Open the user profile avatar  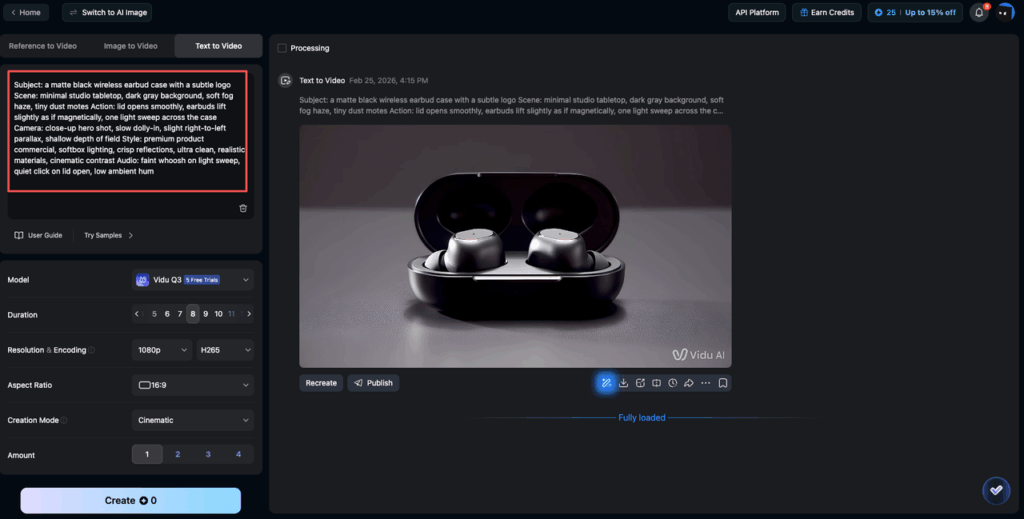click(x=1005, y=12)
